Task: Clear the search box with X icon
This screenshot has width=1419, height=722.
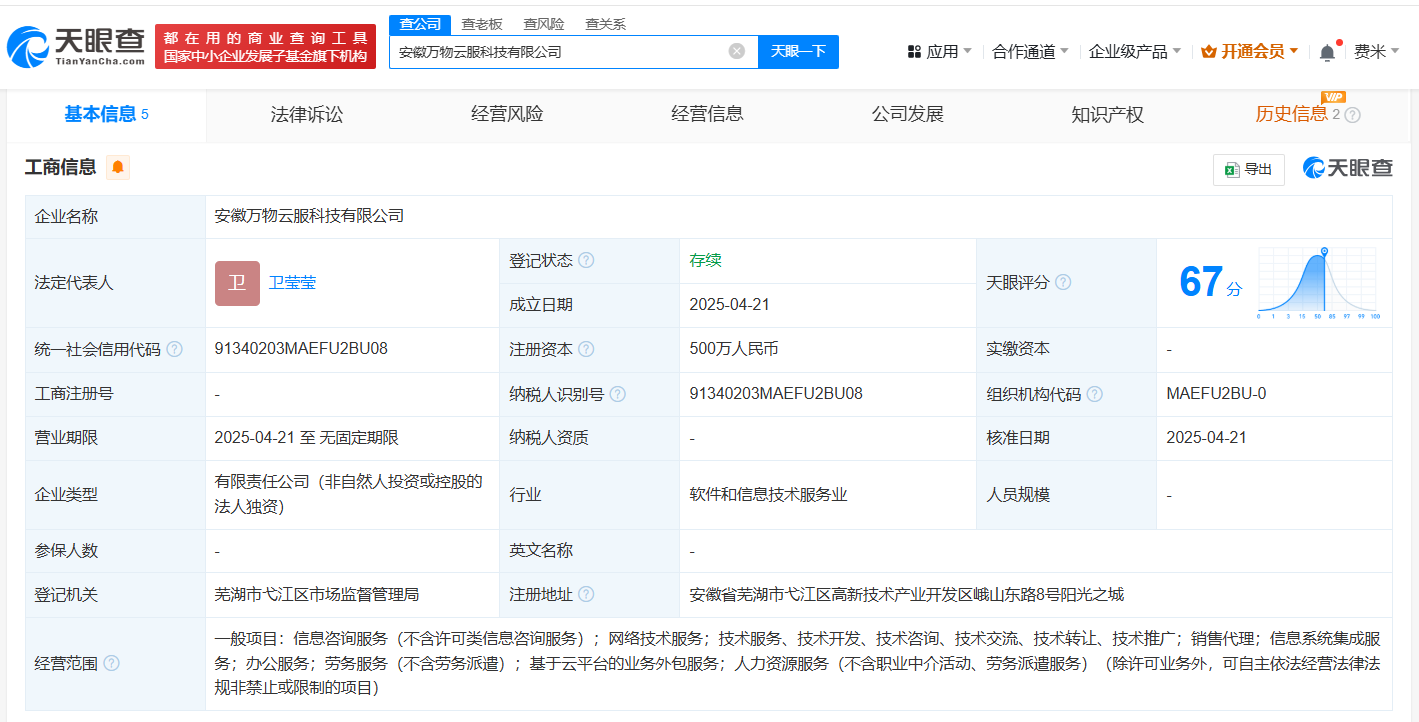Action: click(x=737, y=51)
